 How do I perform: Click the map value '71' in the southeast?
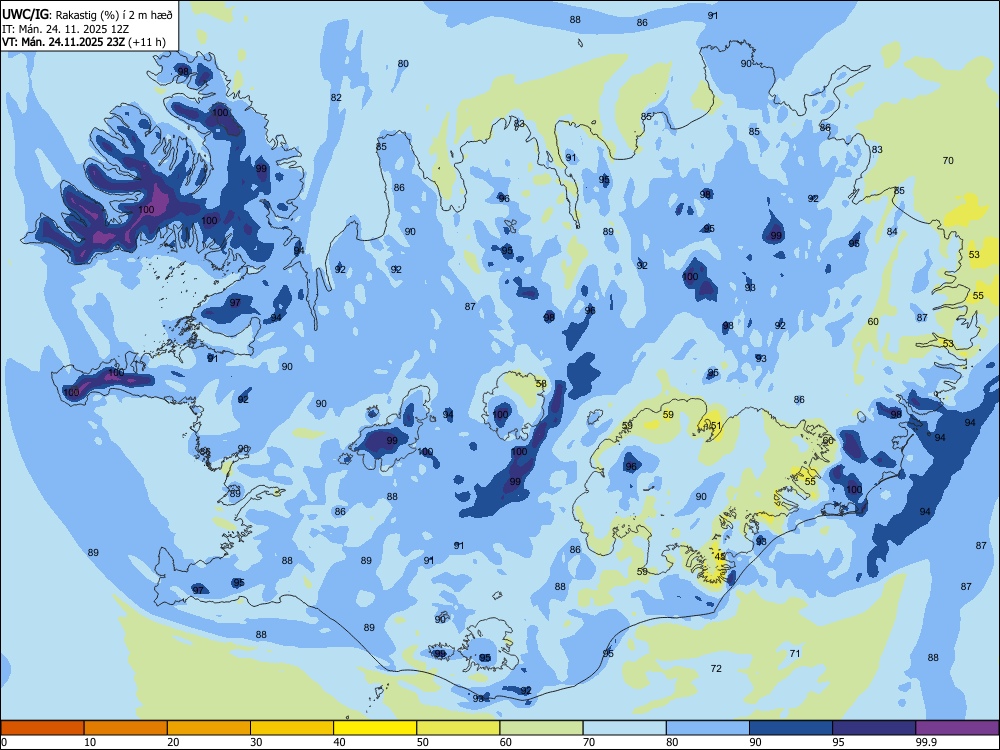[x=795, y=653]
